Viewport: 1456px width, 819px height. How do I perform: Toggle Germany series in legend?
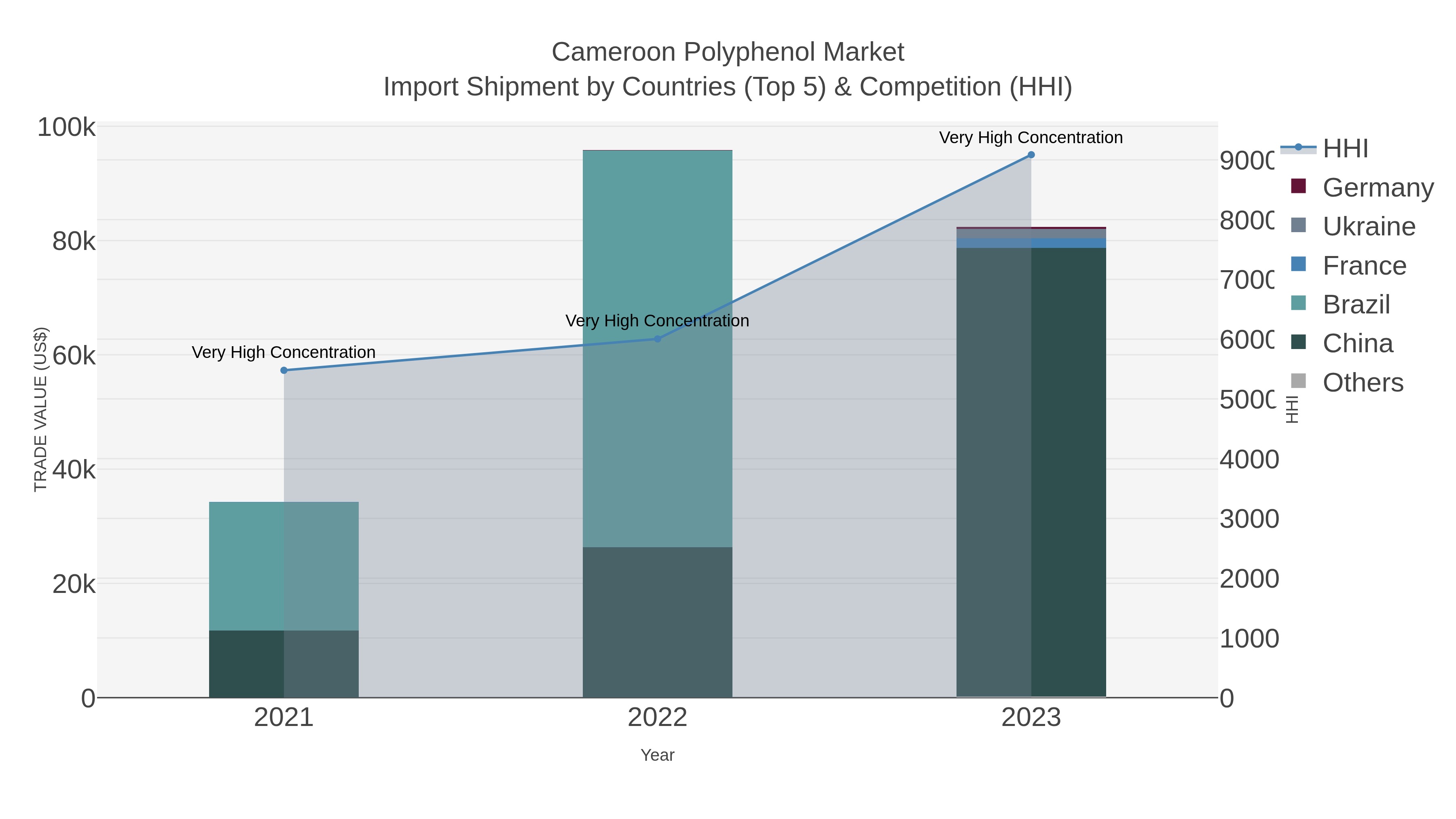[1363, 187]
